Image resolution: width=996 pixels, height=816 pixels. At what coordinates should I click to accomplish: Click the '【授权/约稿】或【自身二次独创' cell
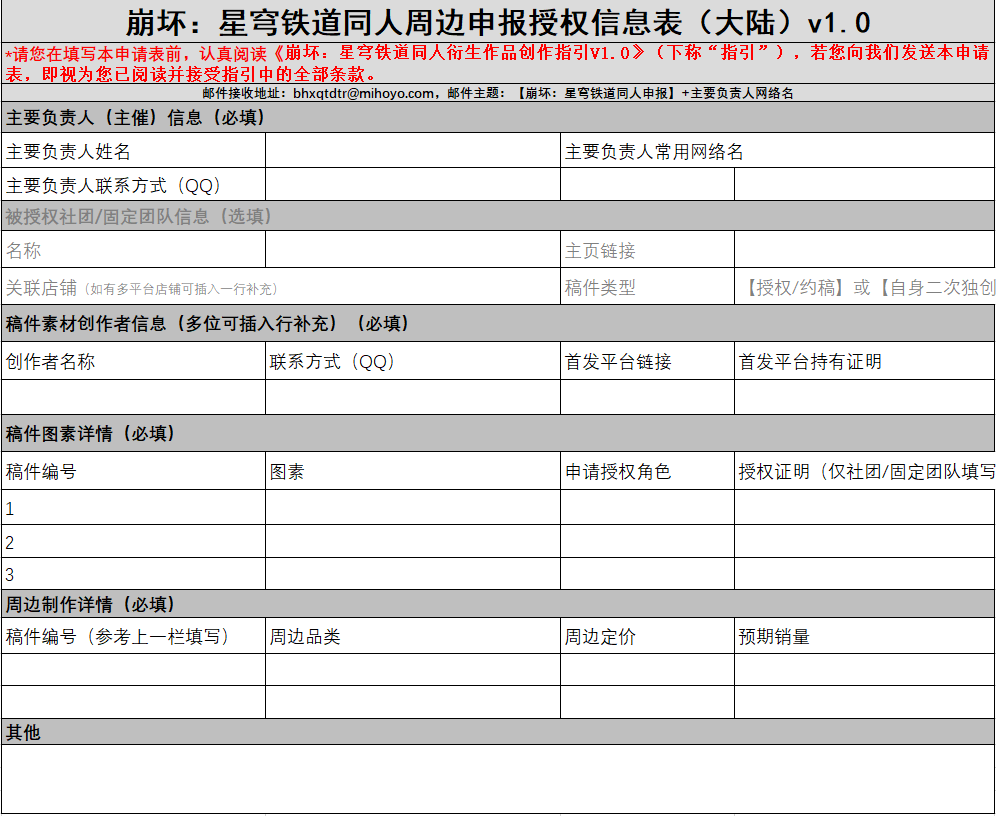click(x=865, y=287)
